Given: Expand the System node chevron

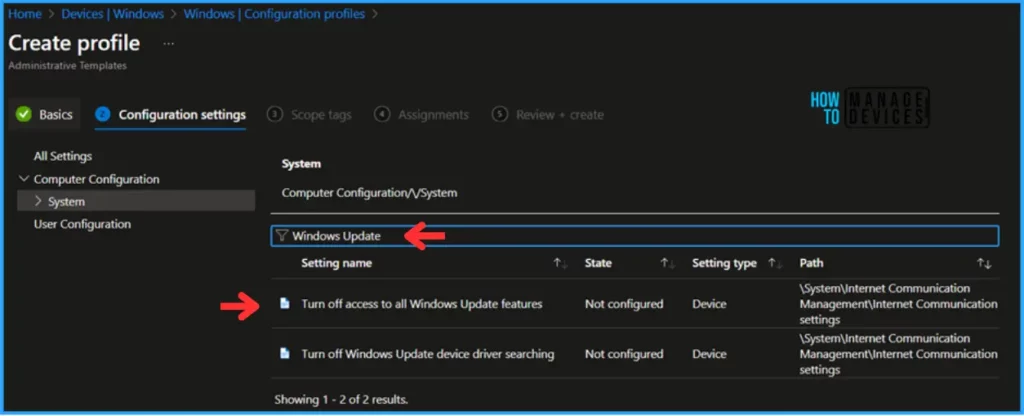Looking at the screenshot, I should (x=39, y=201).
